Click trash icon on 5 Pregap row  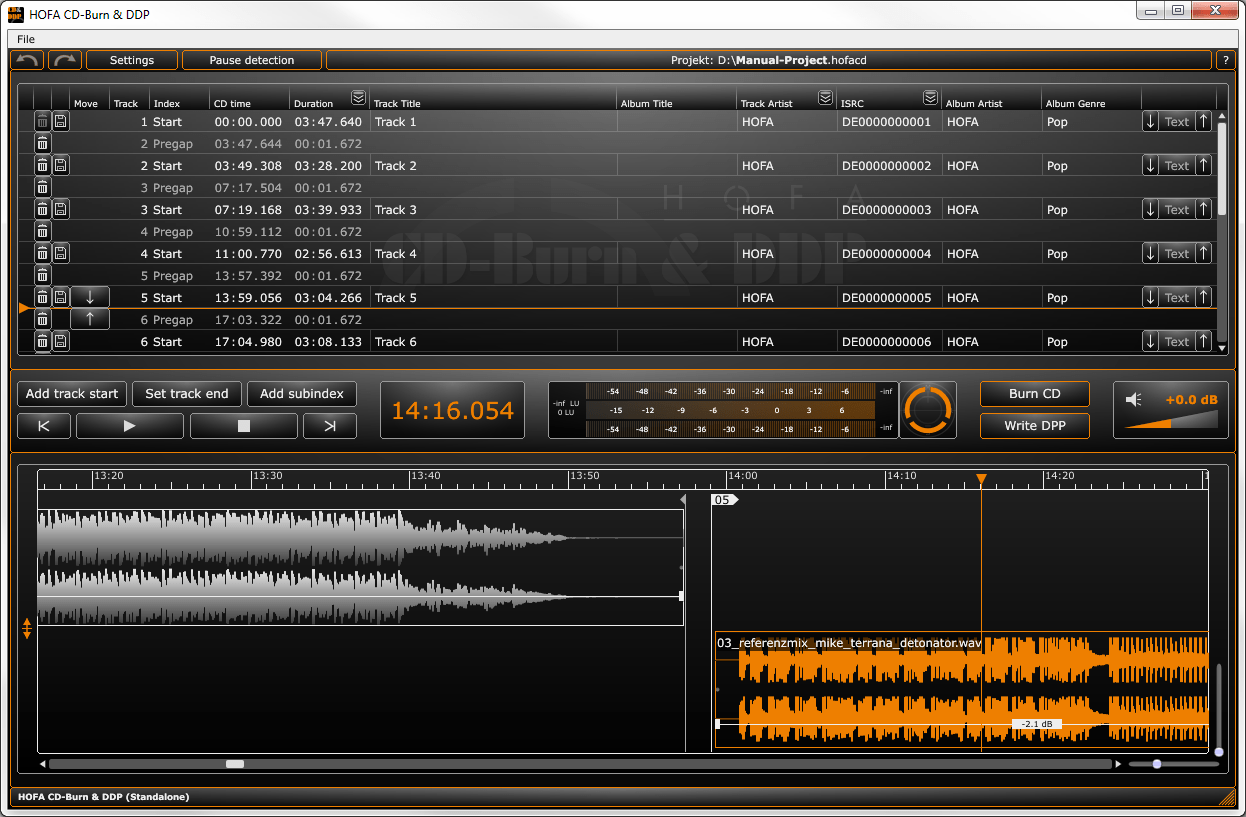[x=43, y=276]
